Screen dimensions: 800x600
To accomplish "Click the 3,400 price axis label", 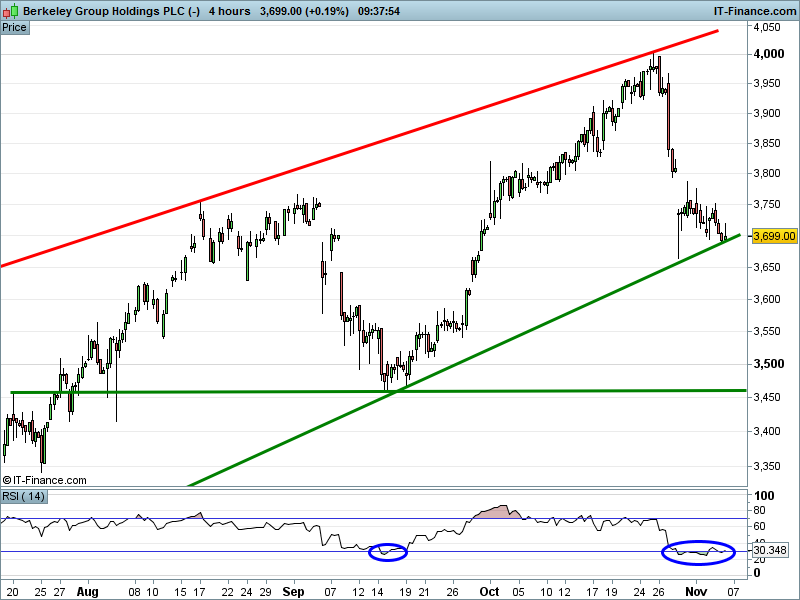I will pos(767,431).
